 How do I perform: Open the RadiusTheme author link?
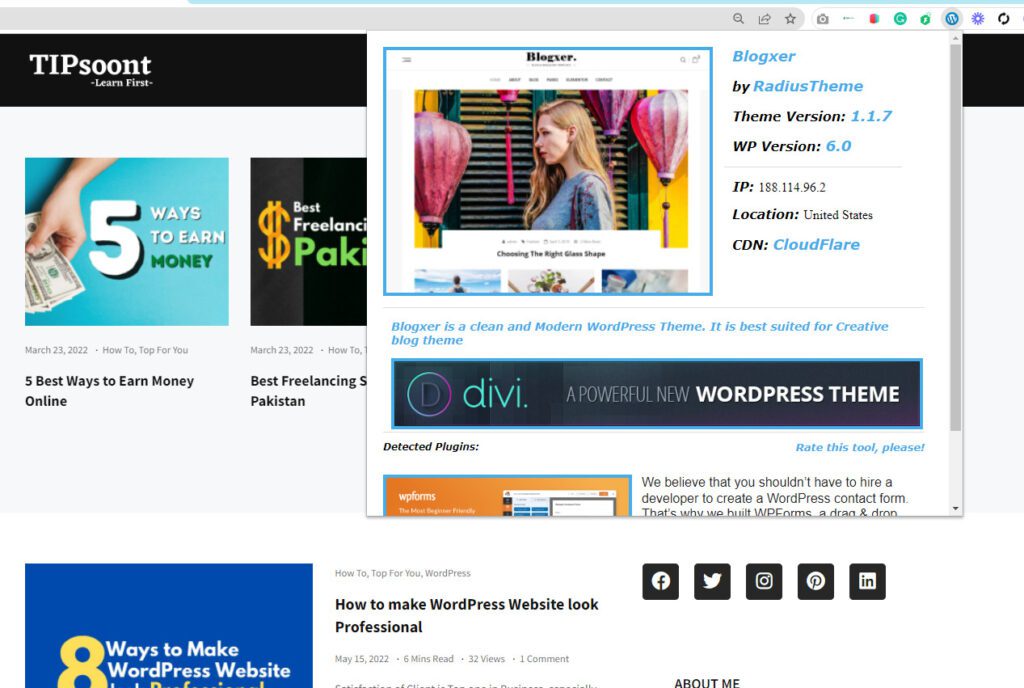point(808,86)
